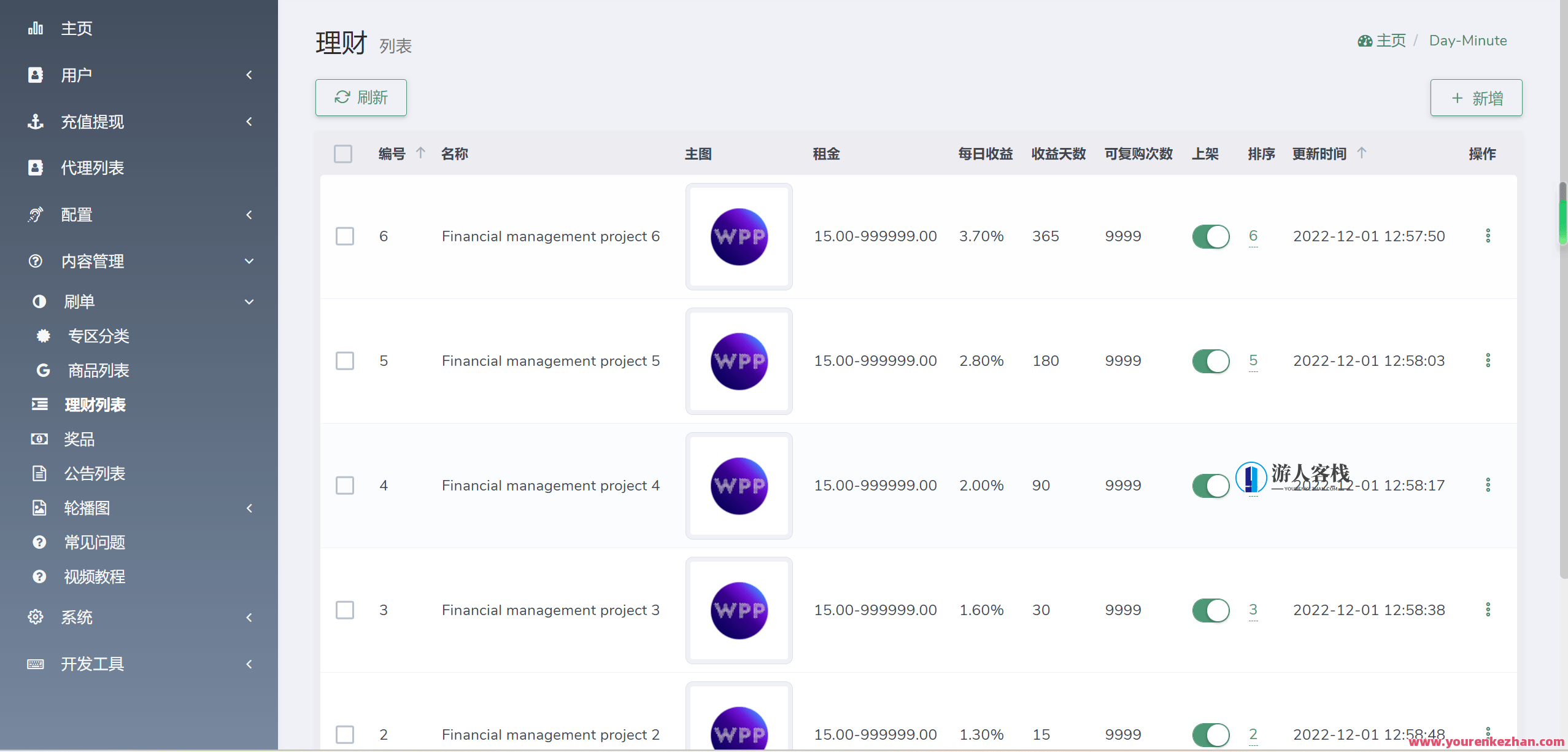Select the header select-all checkbox
Image resolution: width=1568 pixels, height=752 pixels.
[343, 153]
